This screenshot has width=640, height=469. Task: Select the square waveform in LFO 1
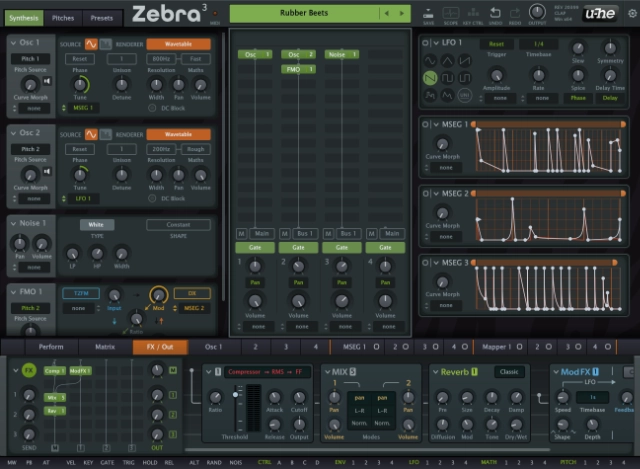[447, 78]
